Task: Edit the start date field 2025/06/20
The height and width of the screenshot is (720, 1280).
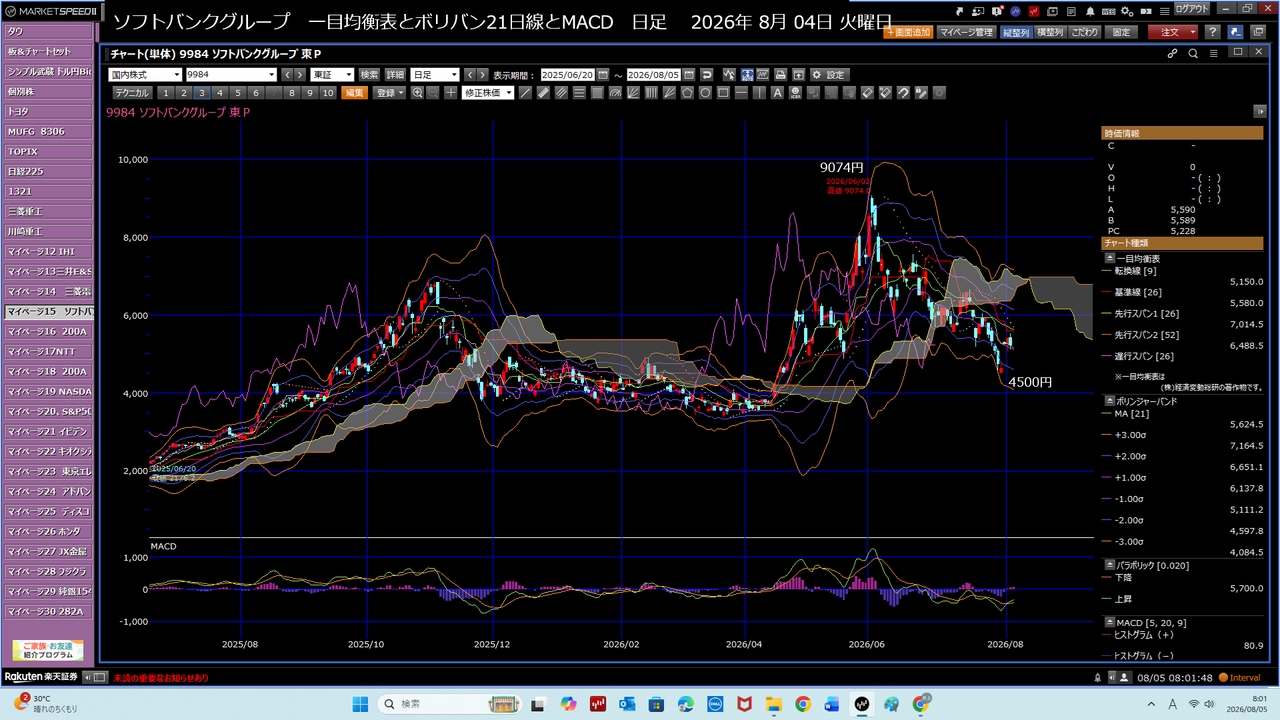Action: point(568,75)
